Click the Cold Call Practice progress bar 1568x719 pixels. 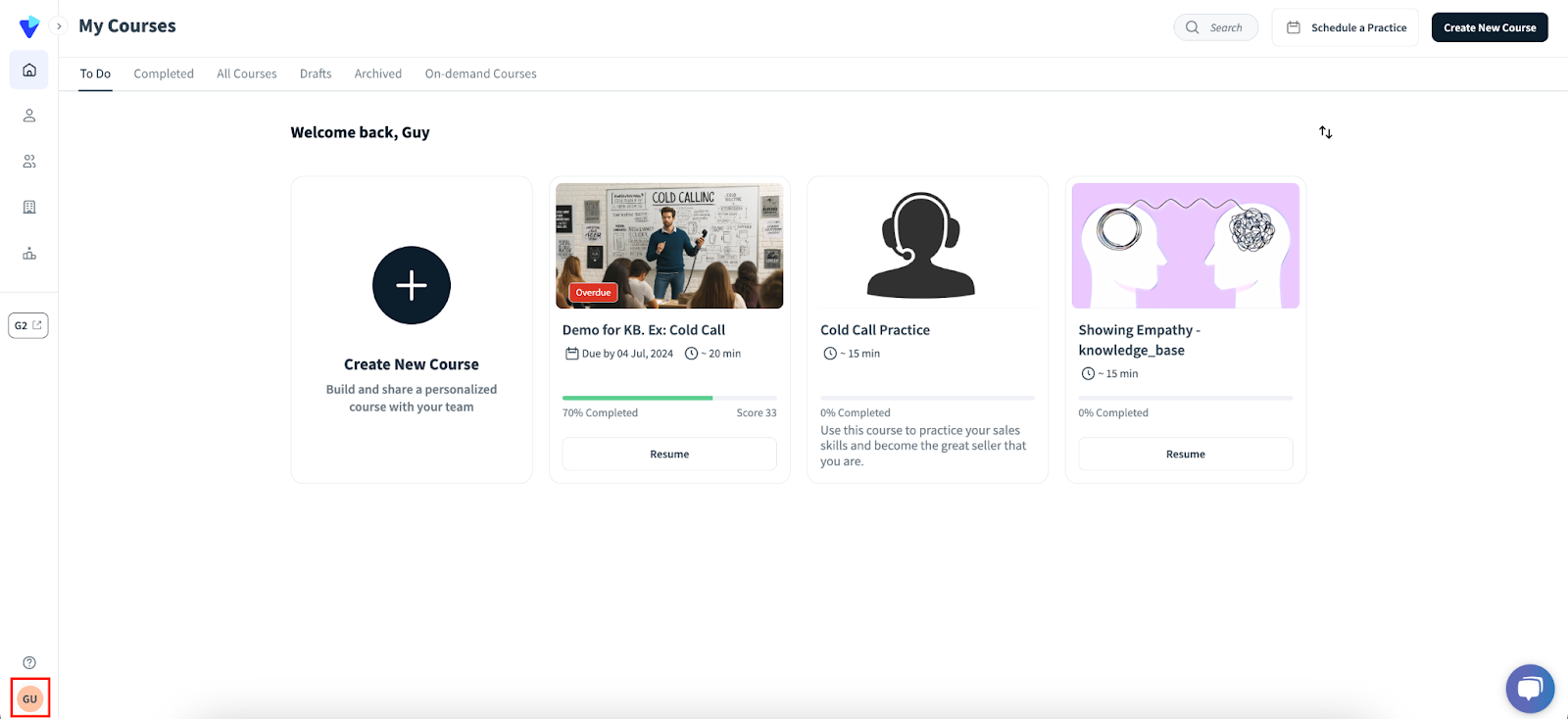click(x=927, y=398)
